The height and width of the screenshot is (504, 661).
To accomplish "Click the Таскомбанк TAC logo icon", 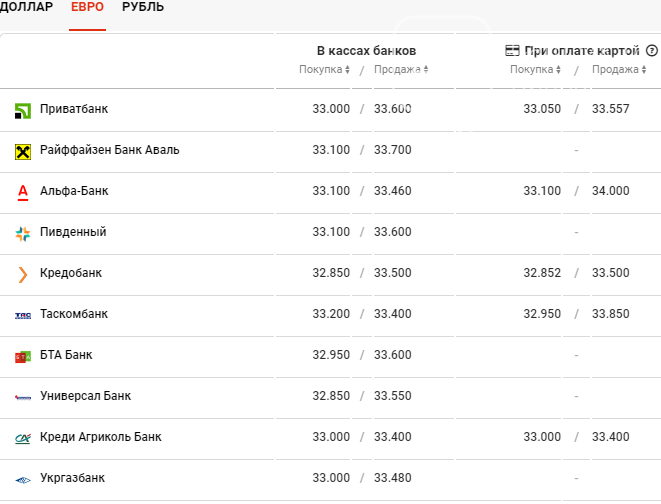I will click(23, 316).
